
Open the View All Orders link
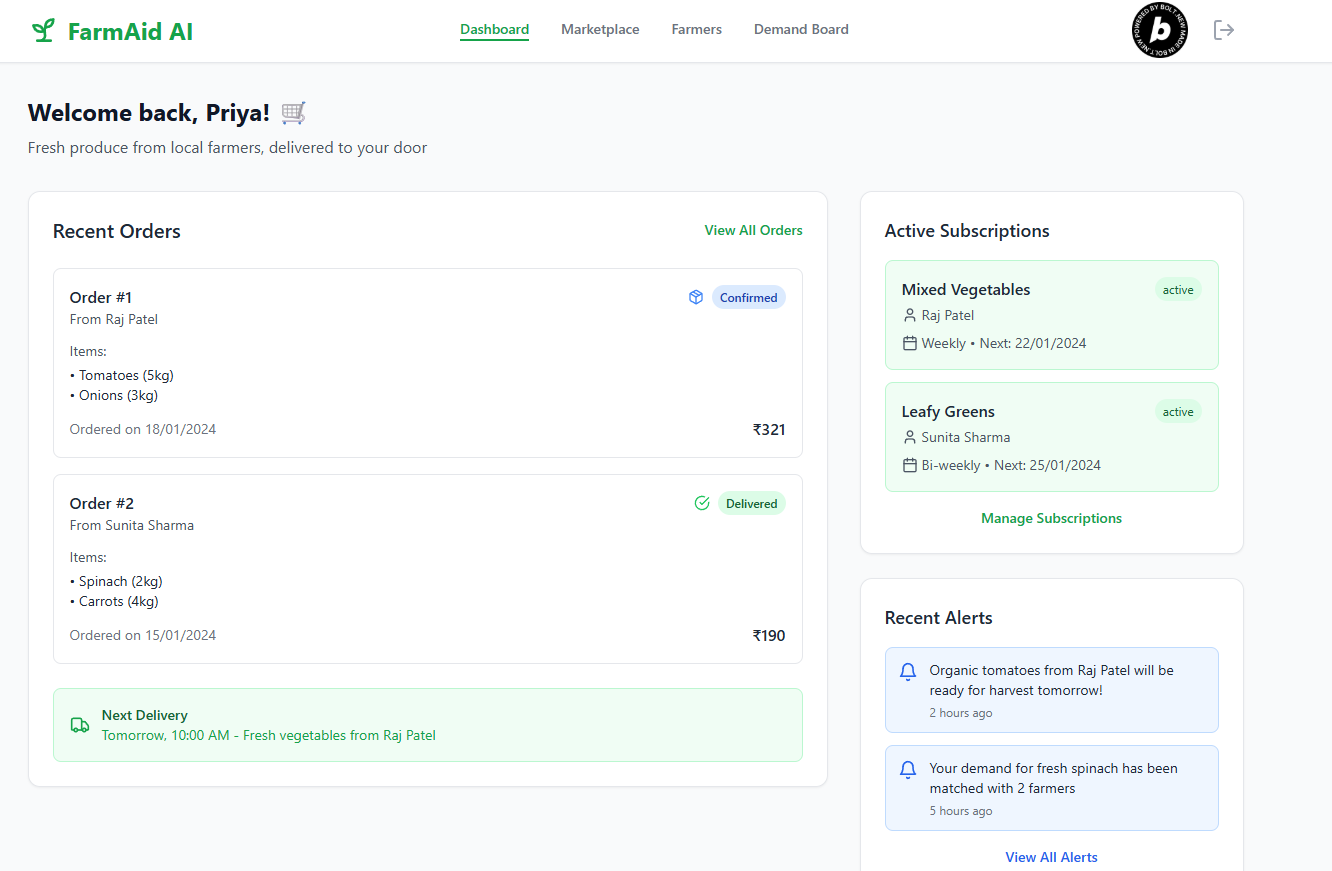[753, 230]
